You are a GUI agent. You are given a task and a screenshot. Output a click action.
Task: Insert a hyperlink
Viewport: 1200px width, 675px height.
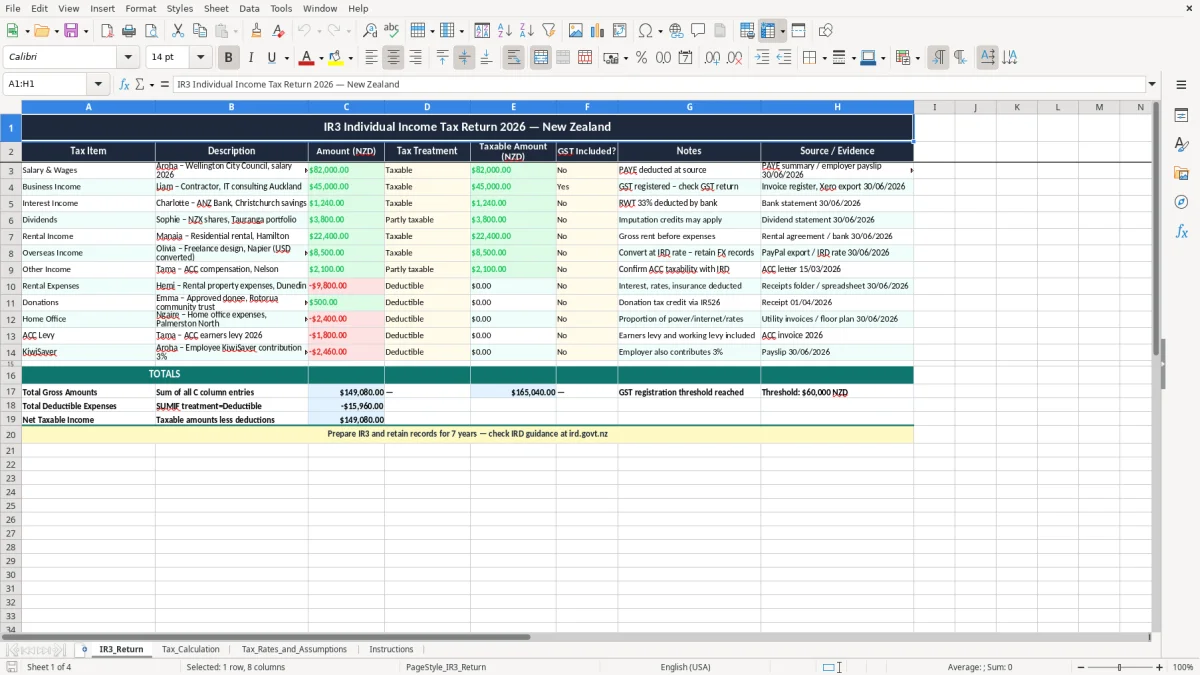tap(676, 31)
